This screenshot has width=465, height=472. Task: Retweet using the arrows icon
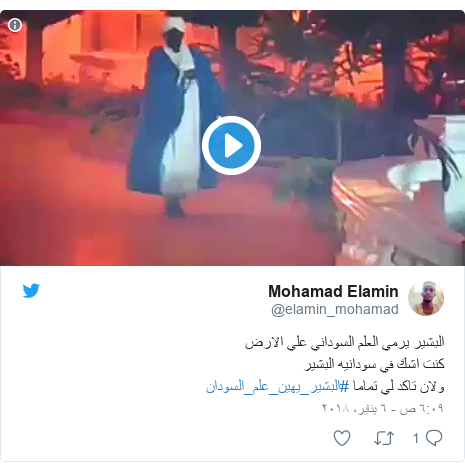(384, 438)
